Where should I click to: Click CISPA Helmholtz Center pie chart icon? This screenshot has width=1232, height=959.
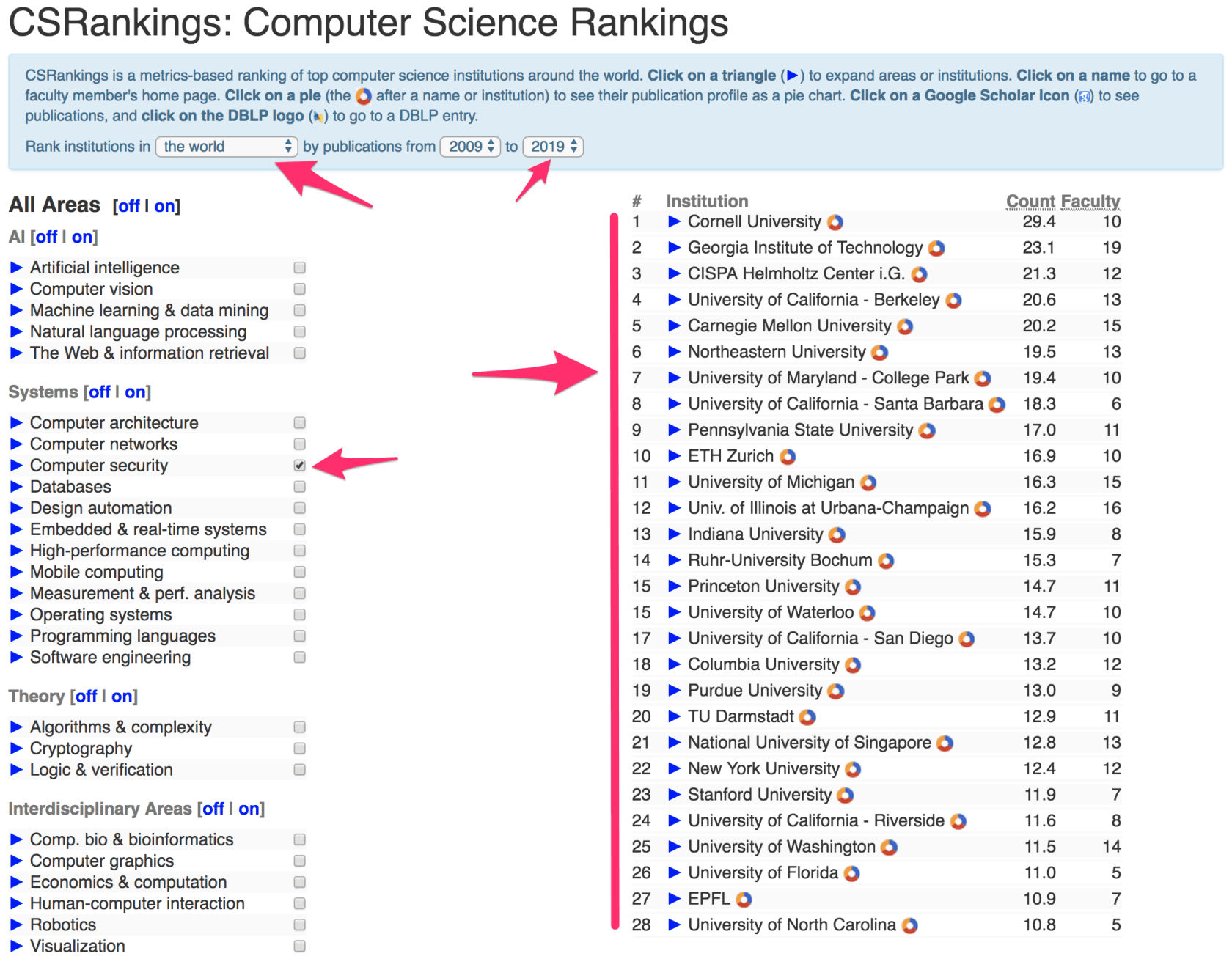click(x=919, y=274)
